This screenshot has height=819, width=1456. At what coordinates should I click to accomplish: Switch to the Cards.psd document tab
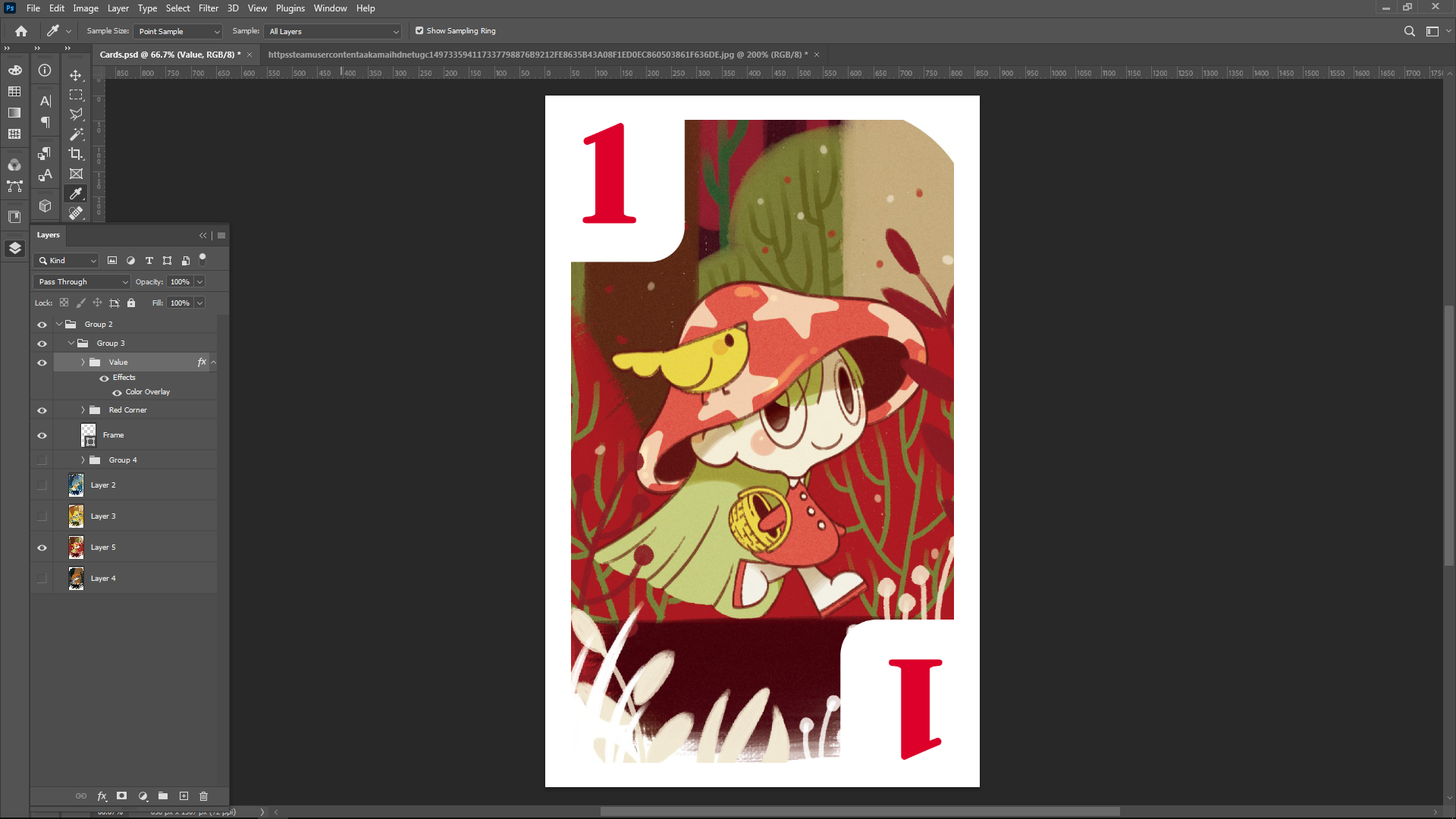point(170,55)
